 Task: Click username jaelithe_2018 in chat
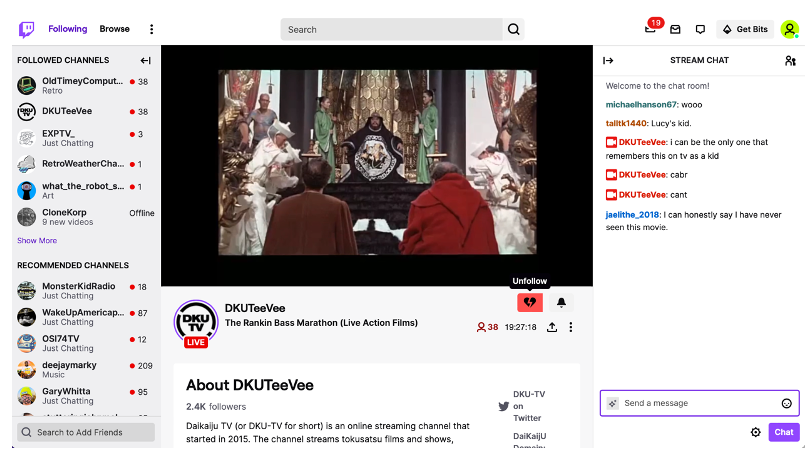(632, 215)
